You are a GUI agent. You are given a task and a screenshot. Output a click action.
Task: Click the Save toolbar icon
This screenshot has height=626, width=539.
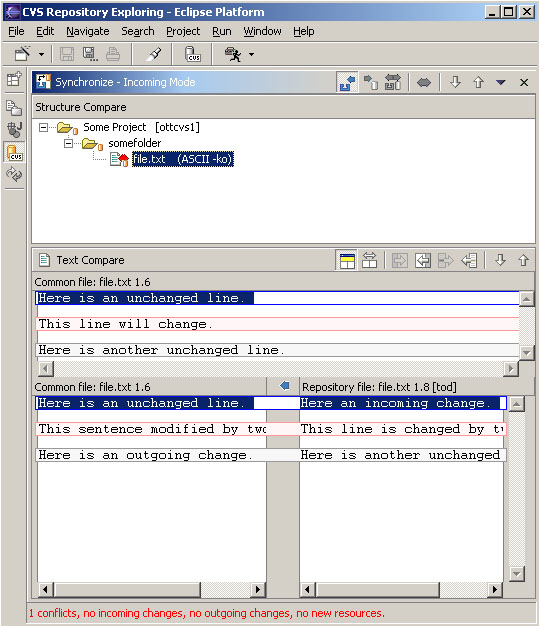67,53
